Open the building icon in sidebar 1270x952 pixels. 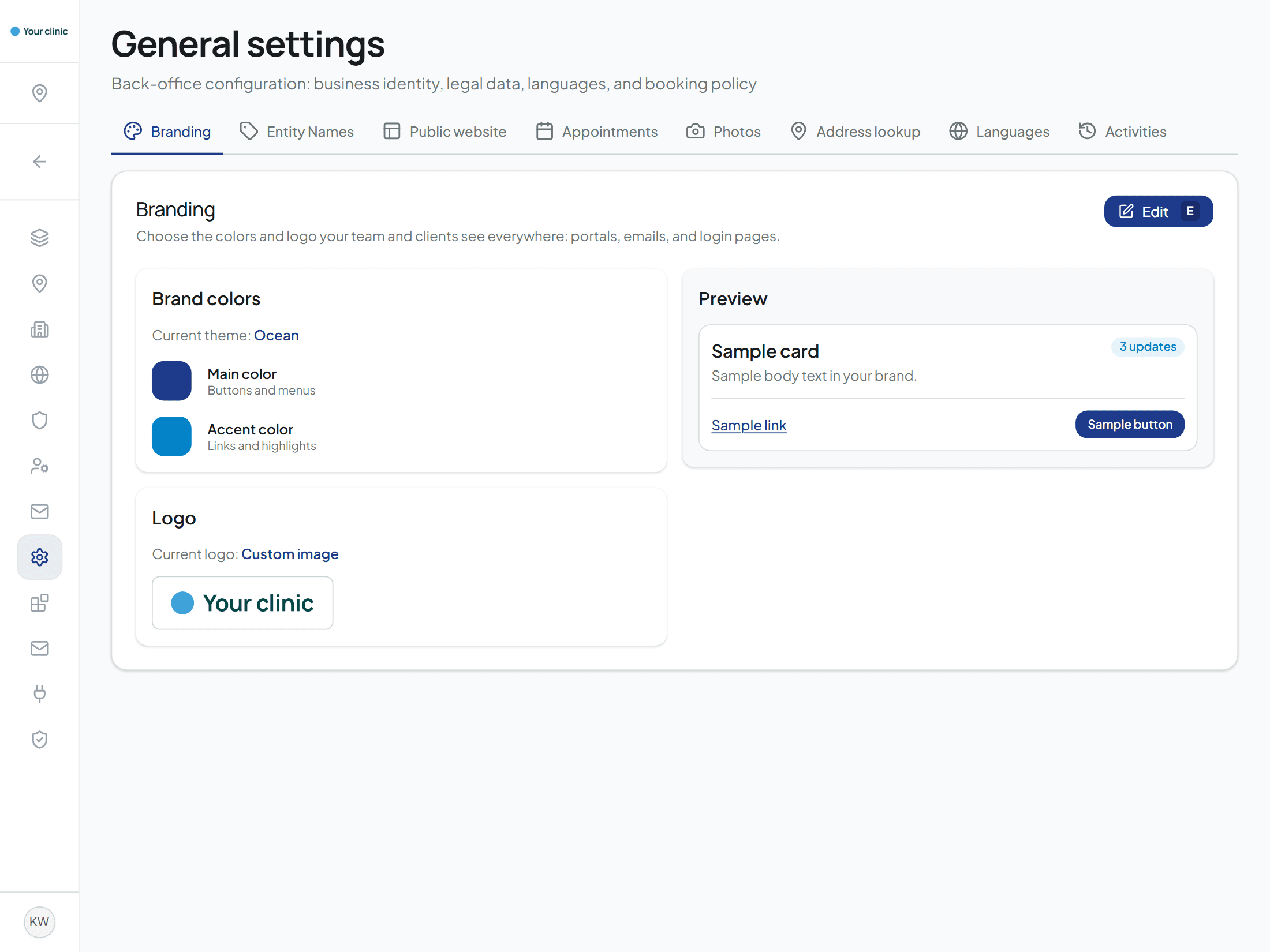tap(39, 329)
